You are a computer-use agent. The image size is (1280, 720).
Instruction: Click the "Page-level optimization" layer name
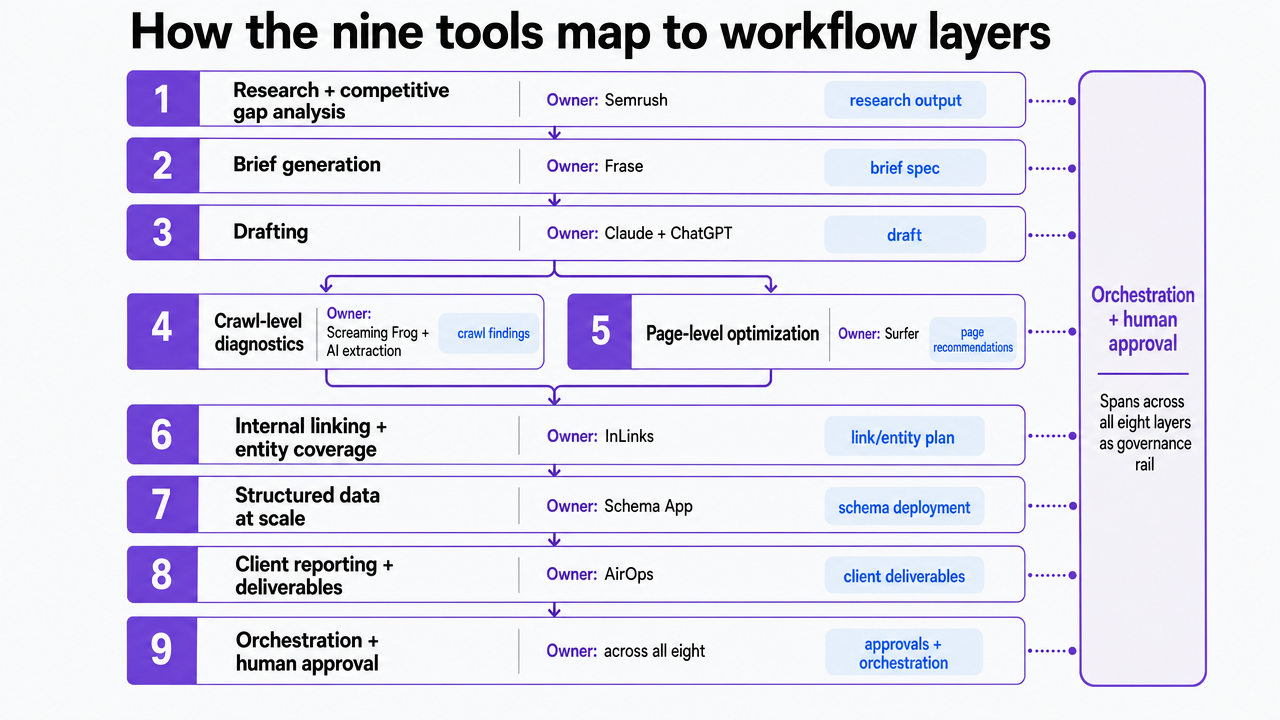coord(732,333)
